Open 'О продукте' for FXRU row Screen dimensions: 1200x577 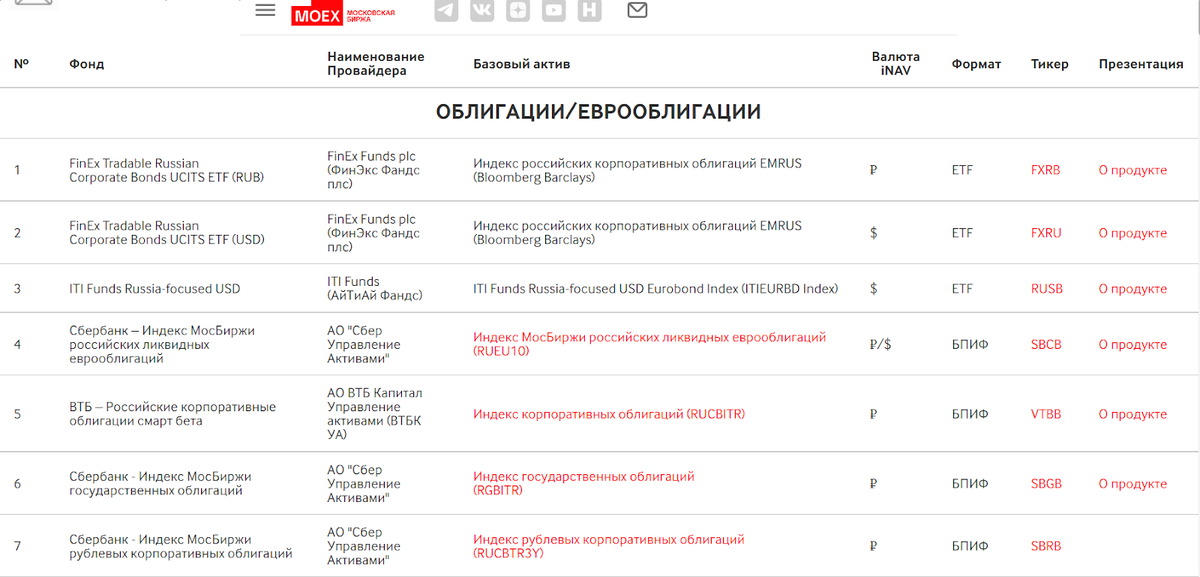tap(1133, 233)
